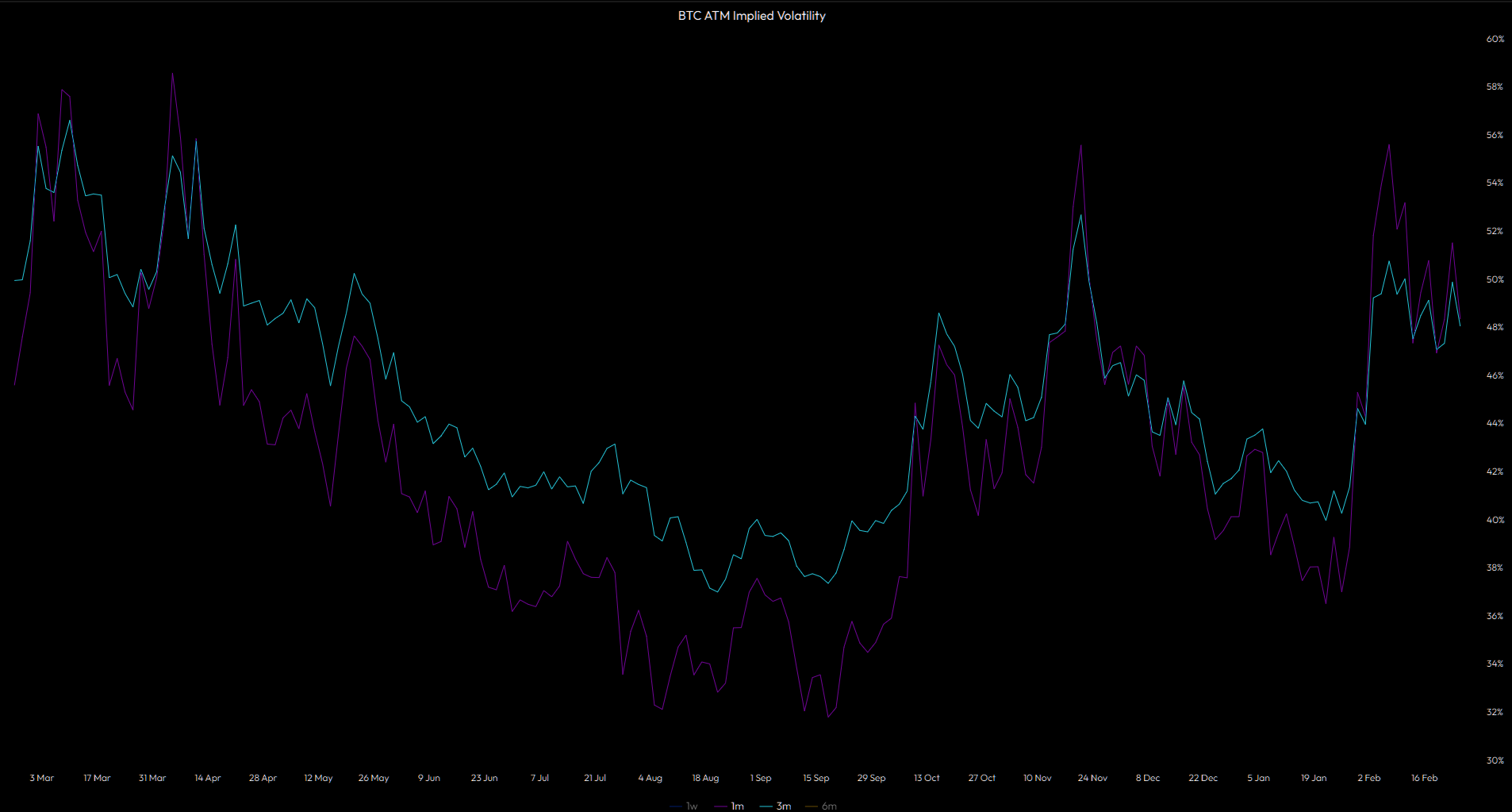The image size is (1512, 812).
Task: Click the 26 May x-axis label
Action: 374,778
